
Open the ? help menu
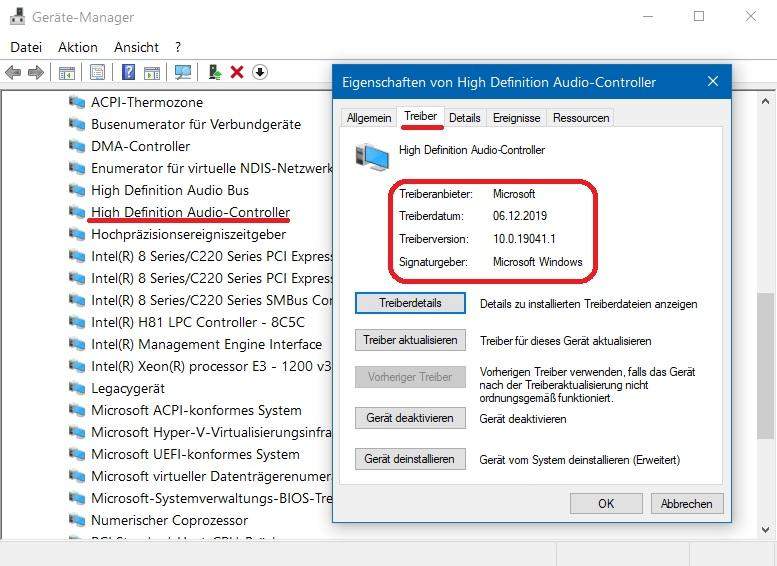coord(178,47)
